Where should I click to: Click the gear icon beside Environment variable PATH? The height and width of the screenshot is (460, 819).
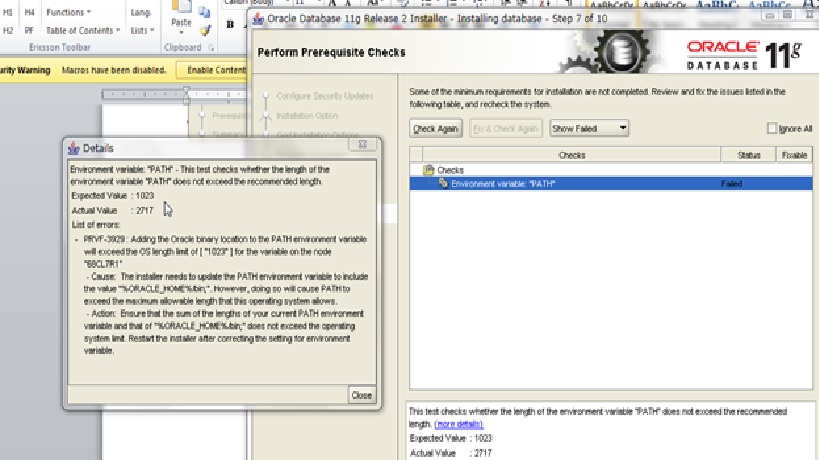(442, 184)
